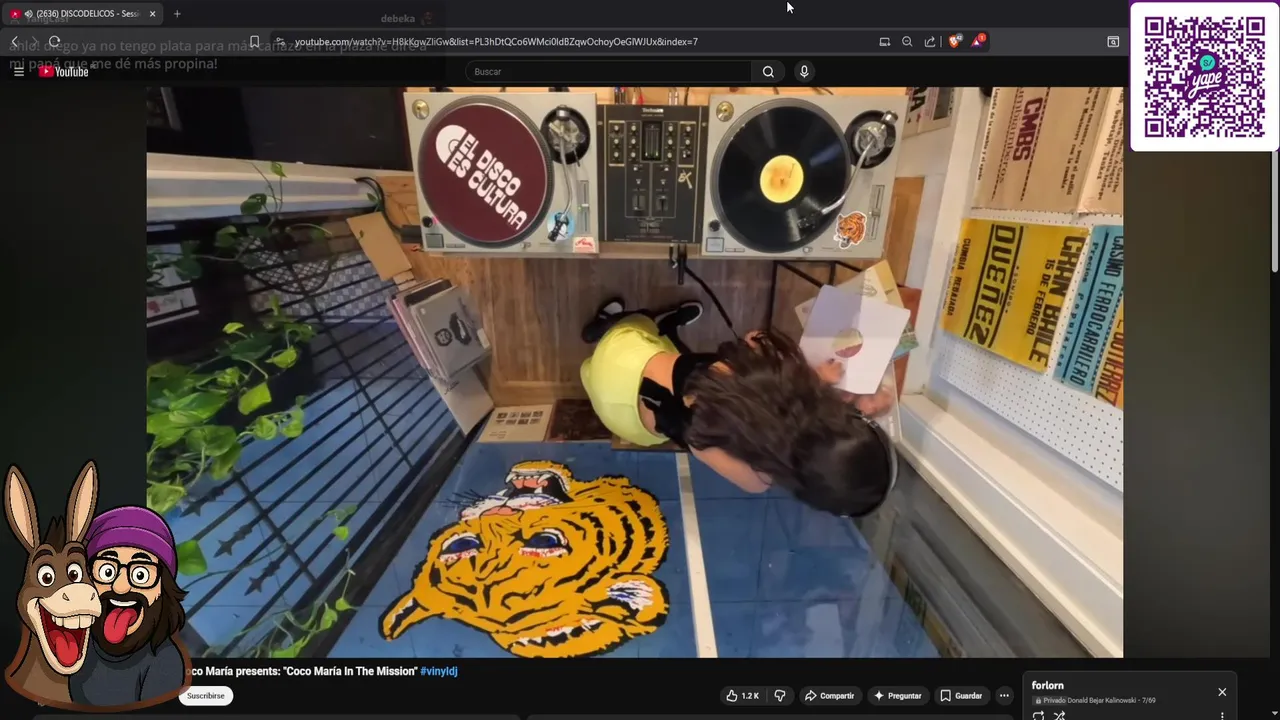Click the Suscribirse button
Image resolution: width=1280 pixels, height=720 pixels.
pos(206,696)
